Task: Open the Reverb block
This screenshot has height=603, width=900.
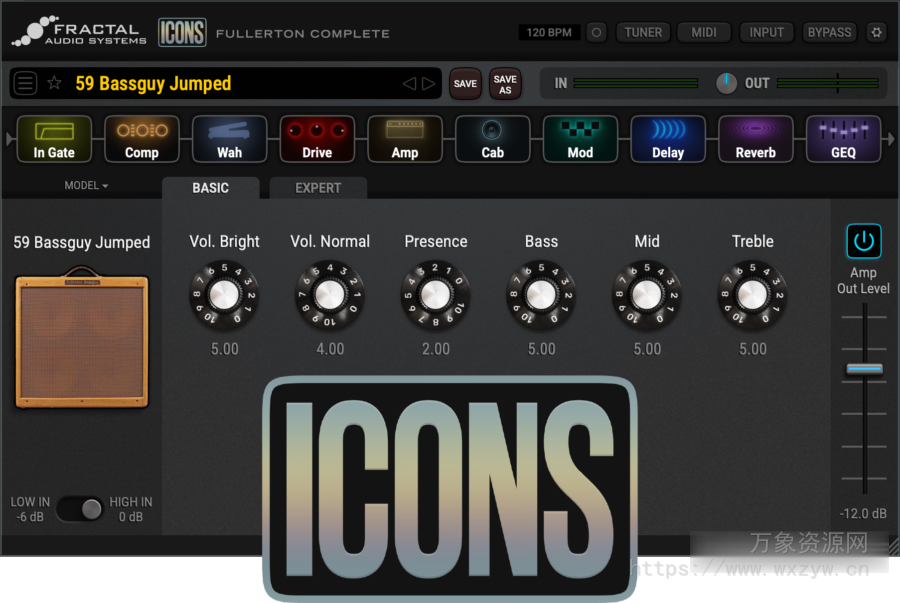Action: point(756,139)
